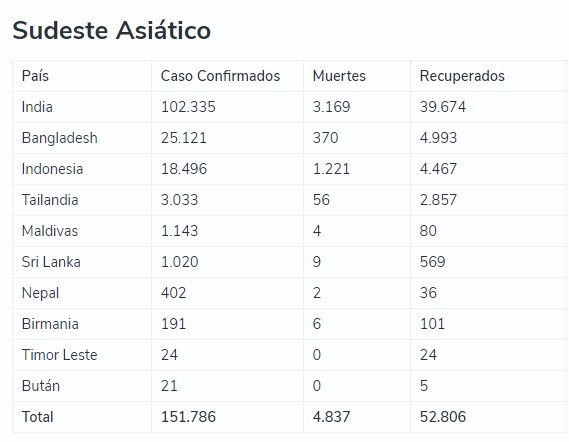This screenshot has height=442, width=569.
Task: Click Maldivas confirmed cases 1.143
Action: pos(179,231)
